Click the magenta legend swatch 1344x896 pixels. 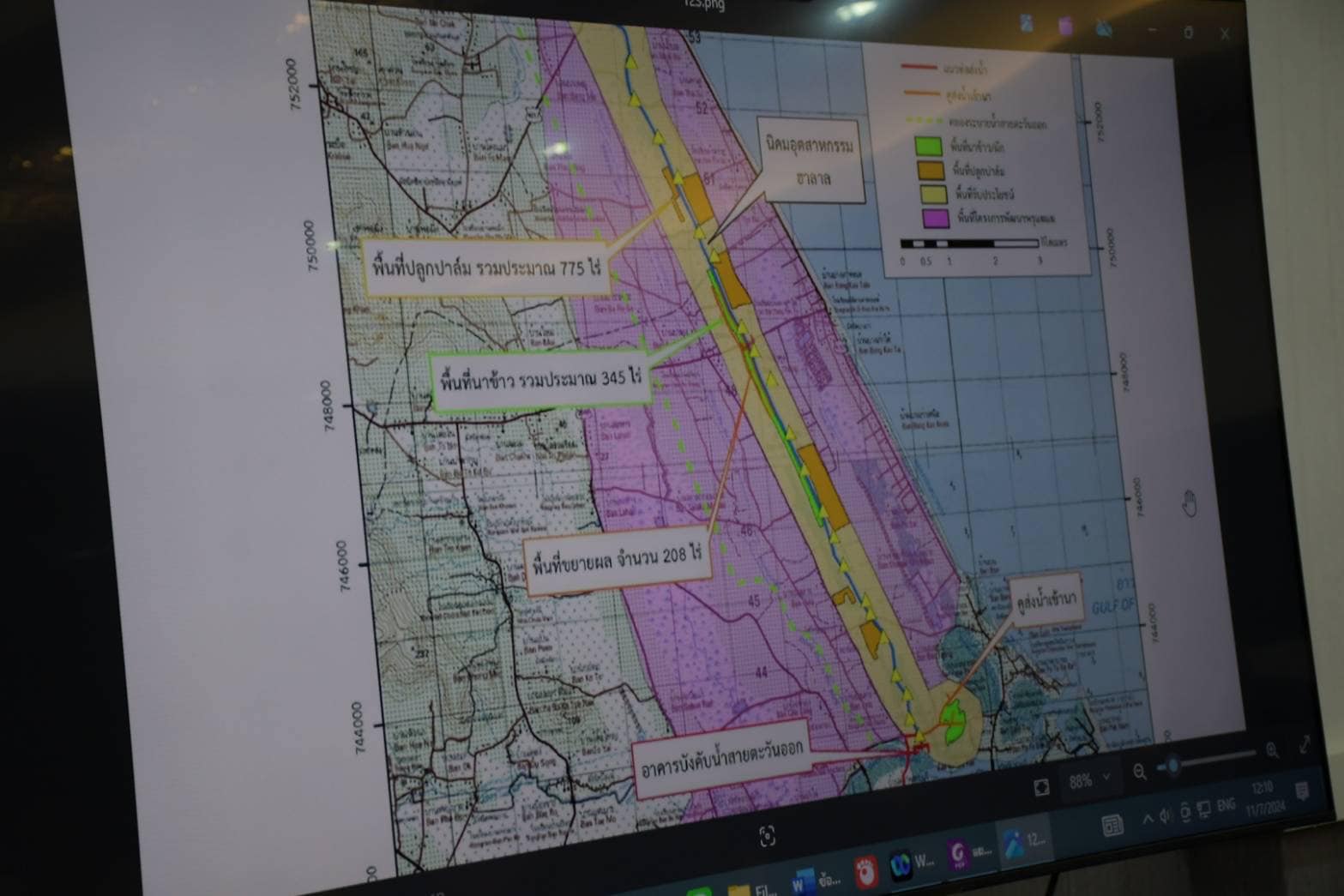[x=935, y=218]
